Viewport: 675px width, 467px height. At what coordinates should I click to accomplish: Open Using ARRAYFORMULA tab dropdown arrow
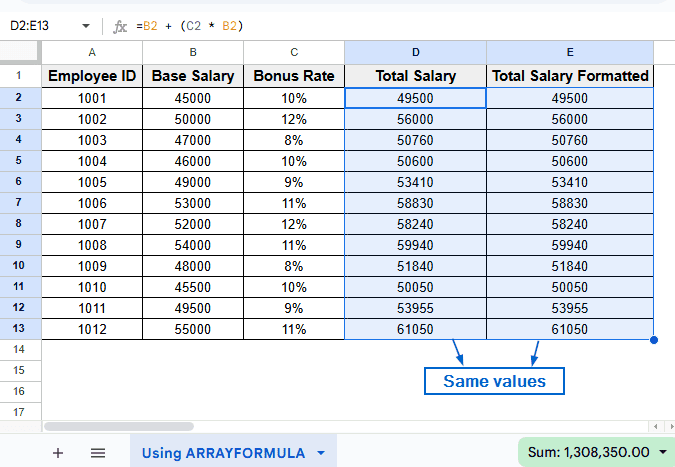pyautogui.click(x=321, y=453)
